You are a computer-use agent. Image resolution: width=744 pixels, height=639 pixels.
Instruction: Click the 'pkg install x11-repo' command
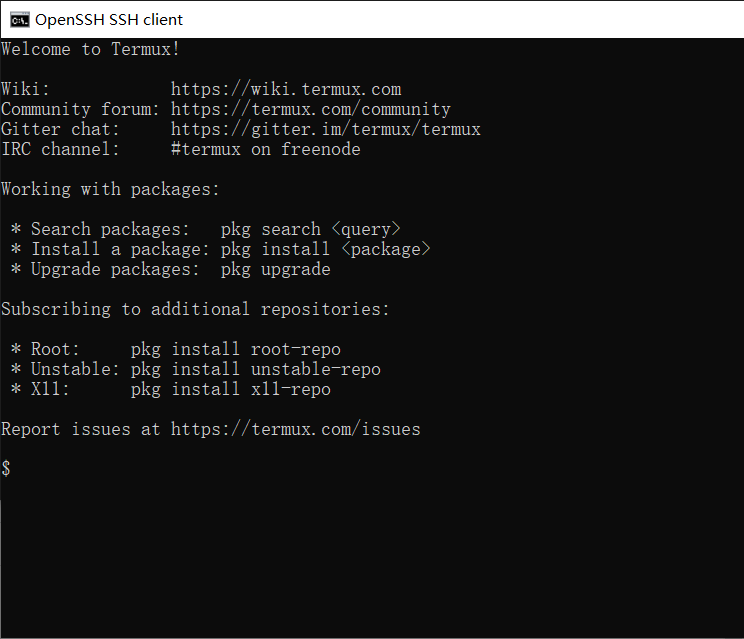coord(231,389)
